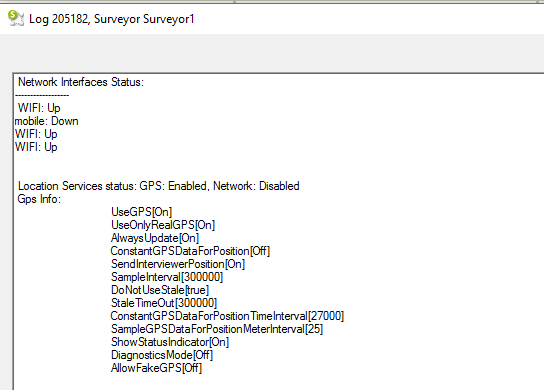
Task: Click the Location Services status line
Action: tap(159, 186)
